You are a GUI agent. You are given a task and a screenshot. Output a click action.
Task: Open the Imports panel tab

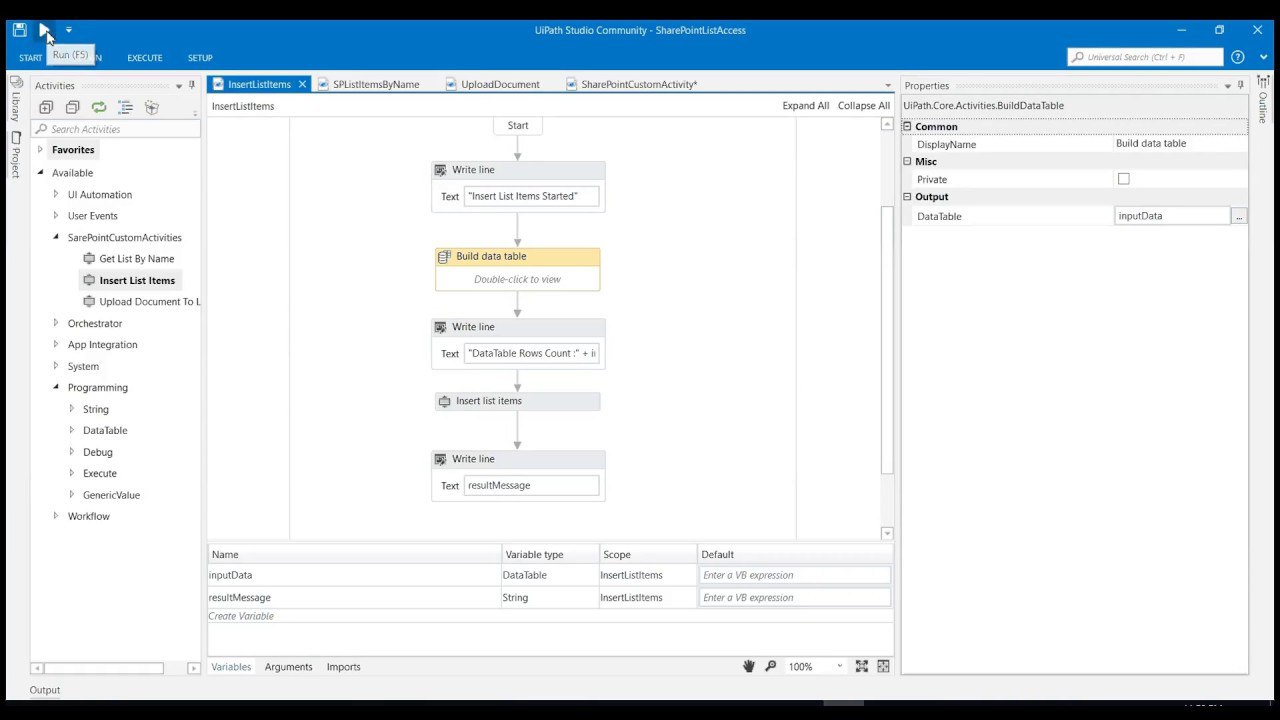(x=344, y=667)
